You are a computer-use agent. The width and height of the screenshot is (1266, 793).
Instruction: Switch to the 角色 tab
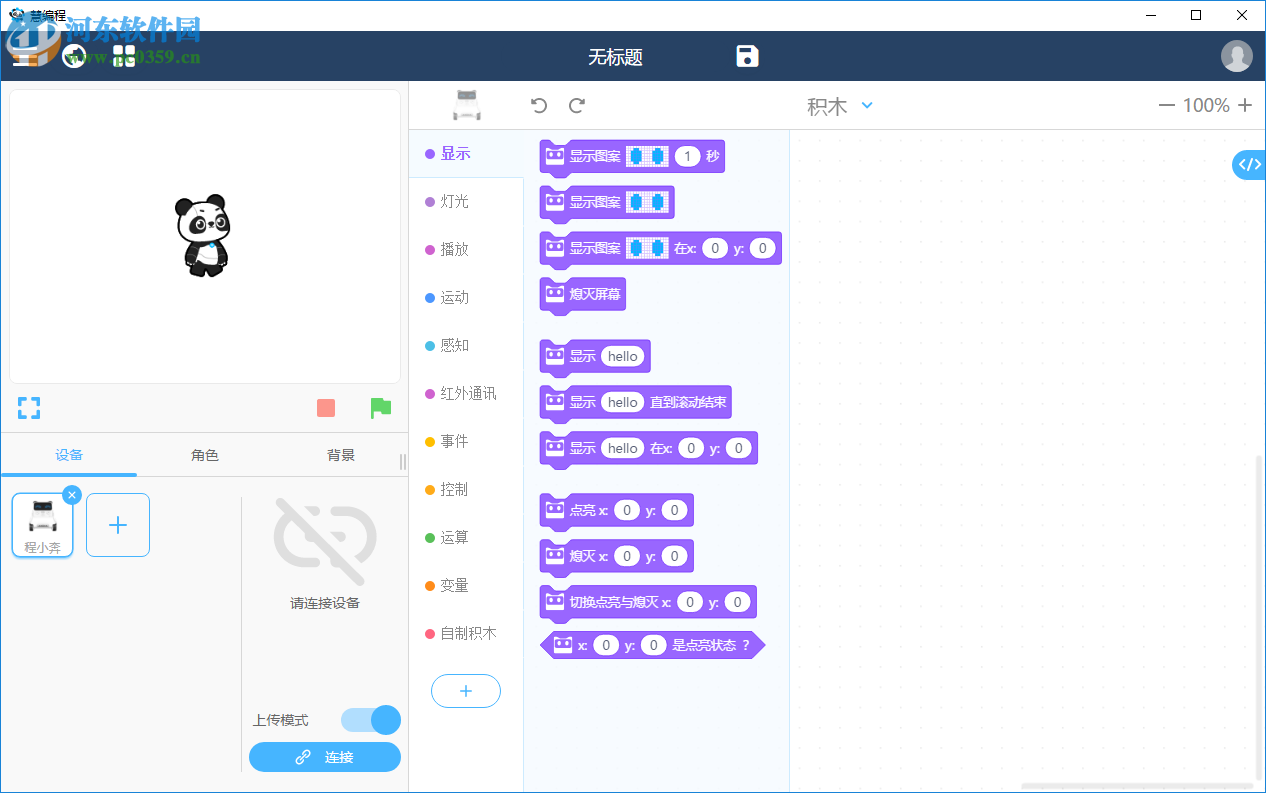click(x=204, y=454)
